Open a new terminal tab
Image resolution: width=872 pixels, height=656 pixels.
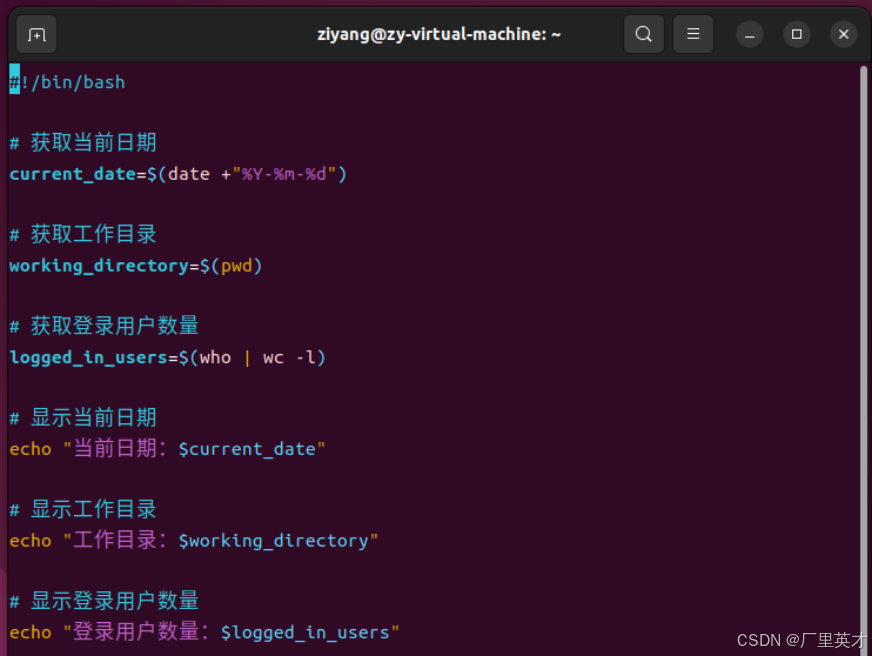pyautogui.click(x=36, y=33)
